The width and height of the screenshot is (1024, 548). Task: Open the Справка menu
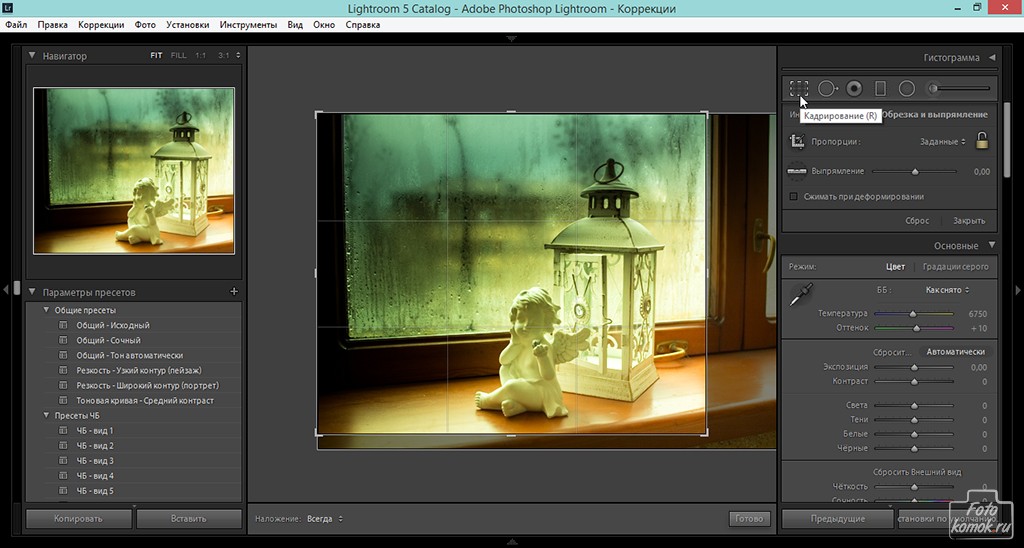click(362, 25)
